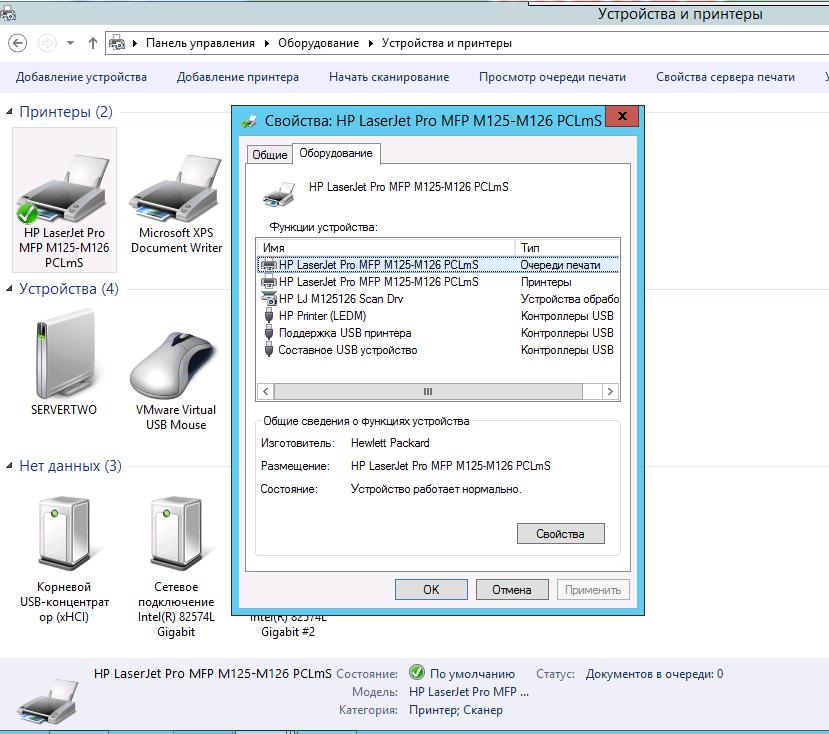Expand the breadcrumb arrow after Панель управления
Viewport: 829px width, 734px height.
[266, 43]
